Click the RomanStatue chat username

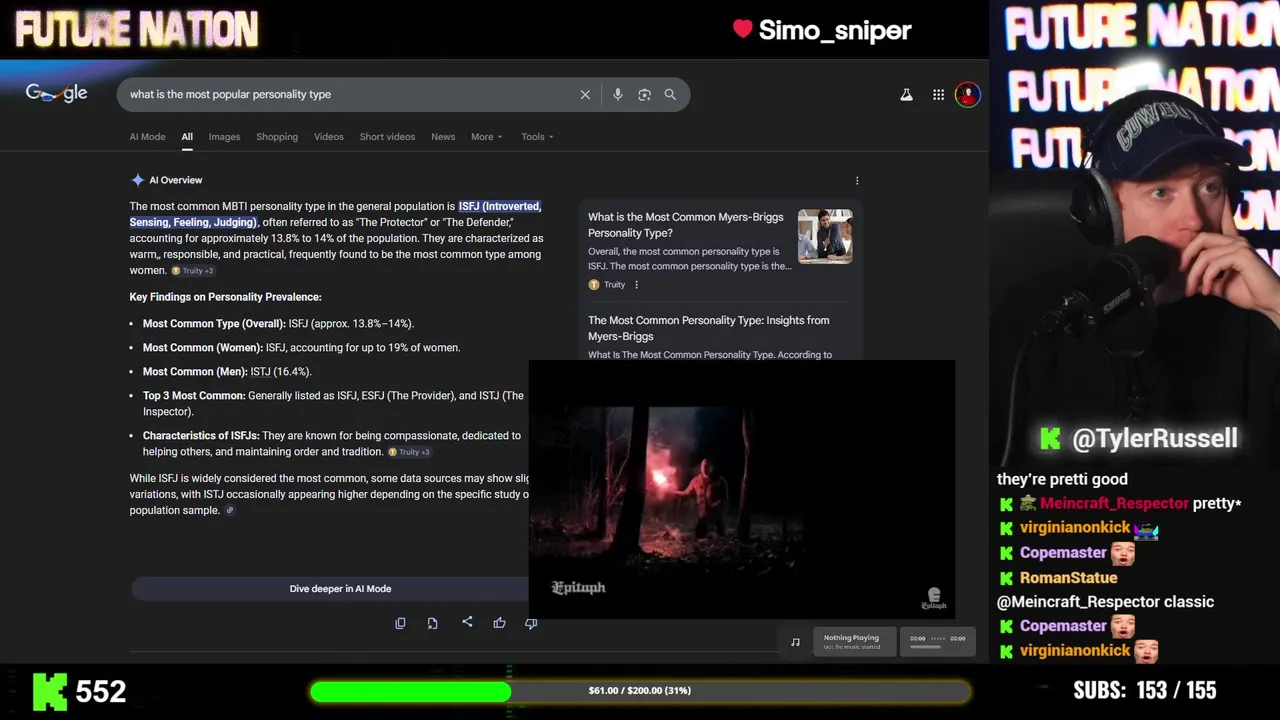1068,578
